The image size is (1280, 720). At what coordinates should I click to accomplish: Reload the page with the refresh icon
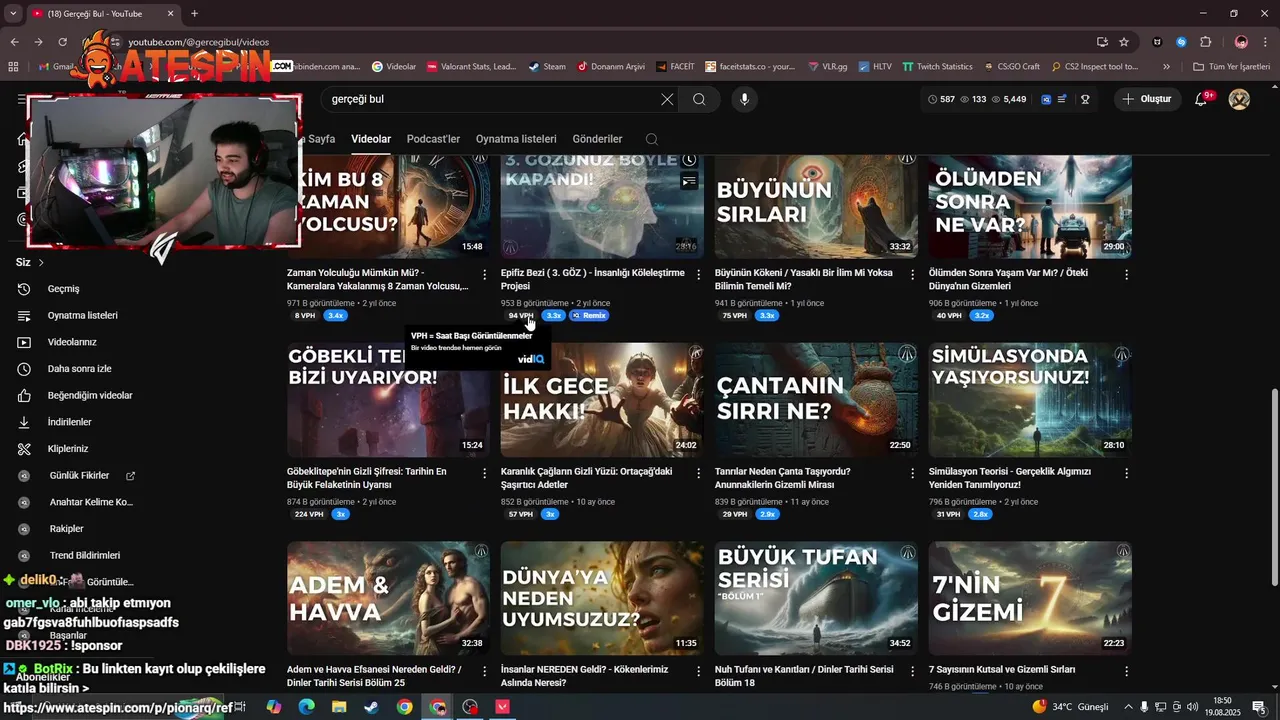[62, 42]
